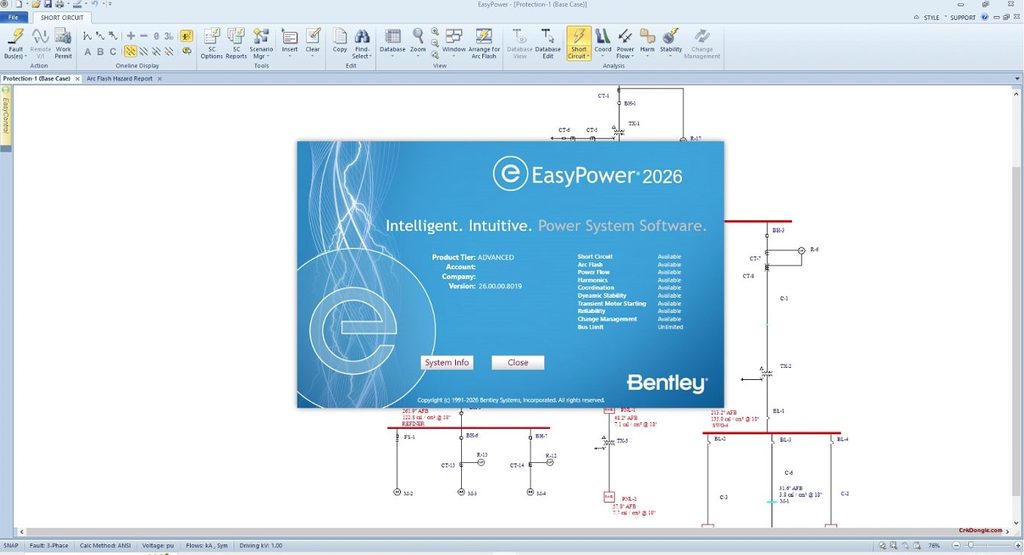Viewport: 1024px width, 555px height.
Task: Click Driving kV: 1.00 in status bar
Action: tap(261, 545)
